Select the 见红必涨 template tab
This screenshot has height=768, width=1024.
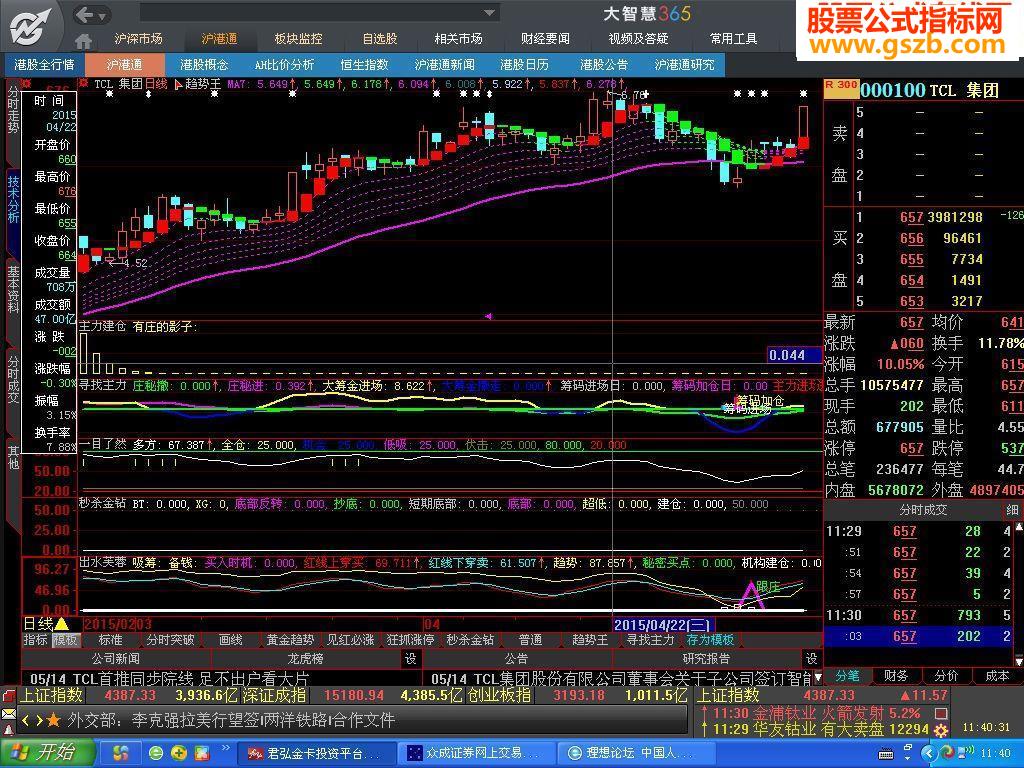coord(351,640)
